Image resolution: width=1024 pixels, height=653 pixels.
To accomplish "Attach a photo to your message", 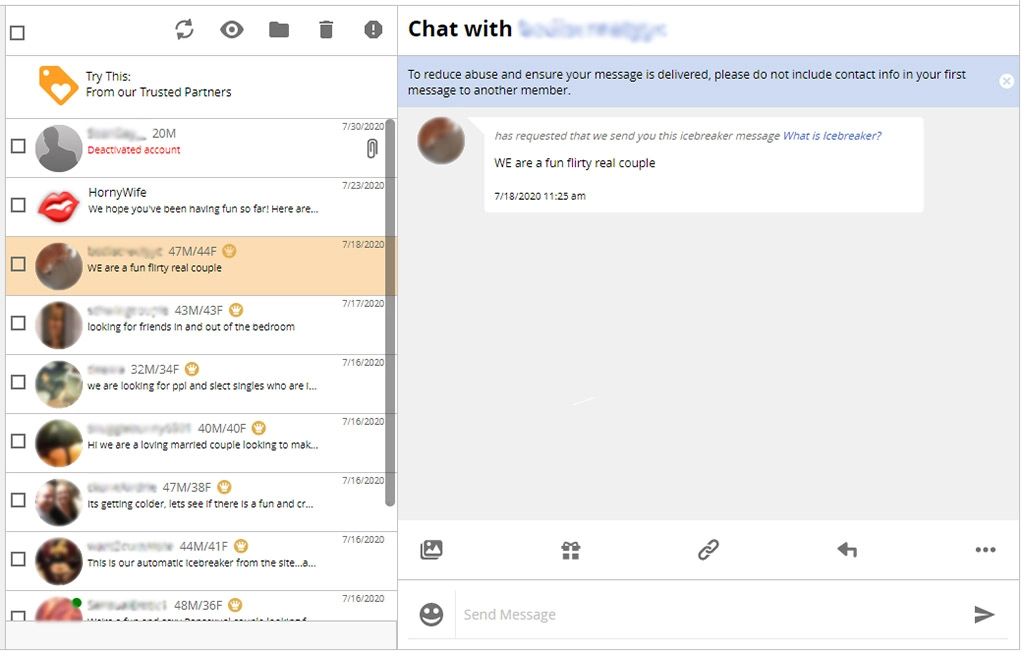I will [x=430, y=549].
